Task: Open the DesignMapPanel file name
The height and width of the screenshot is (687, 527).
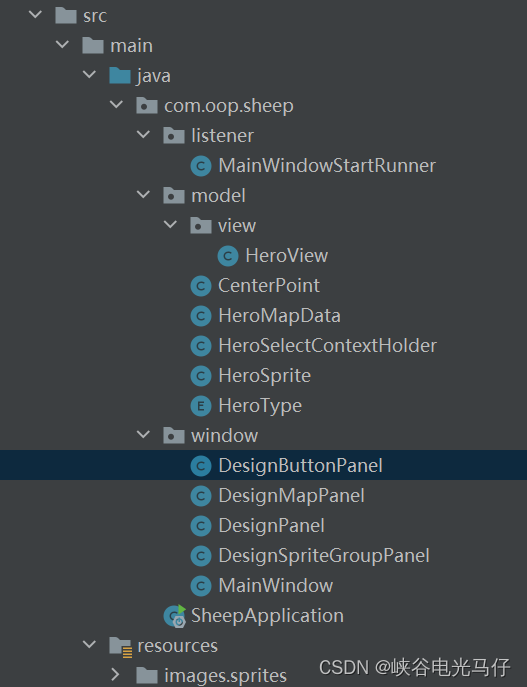Action: click(291, 496)
